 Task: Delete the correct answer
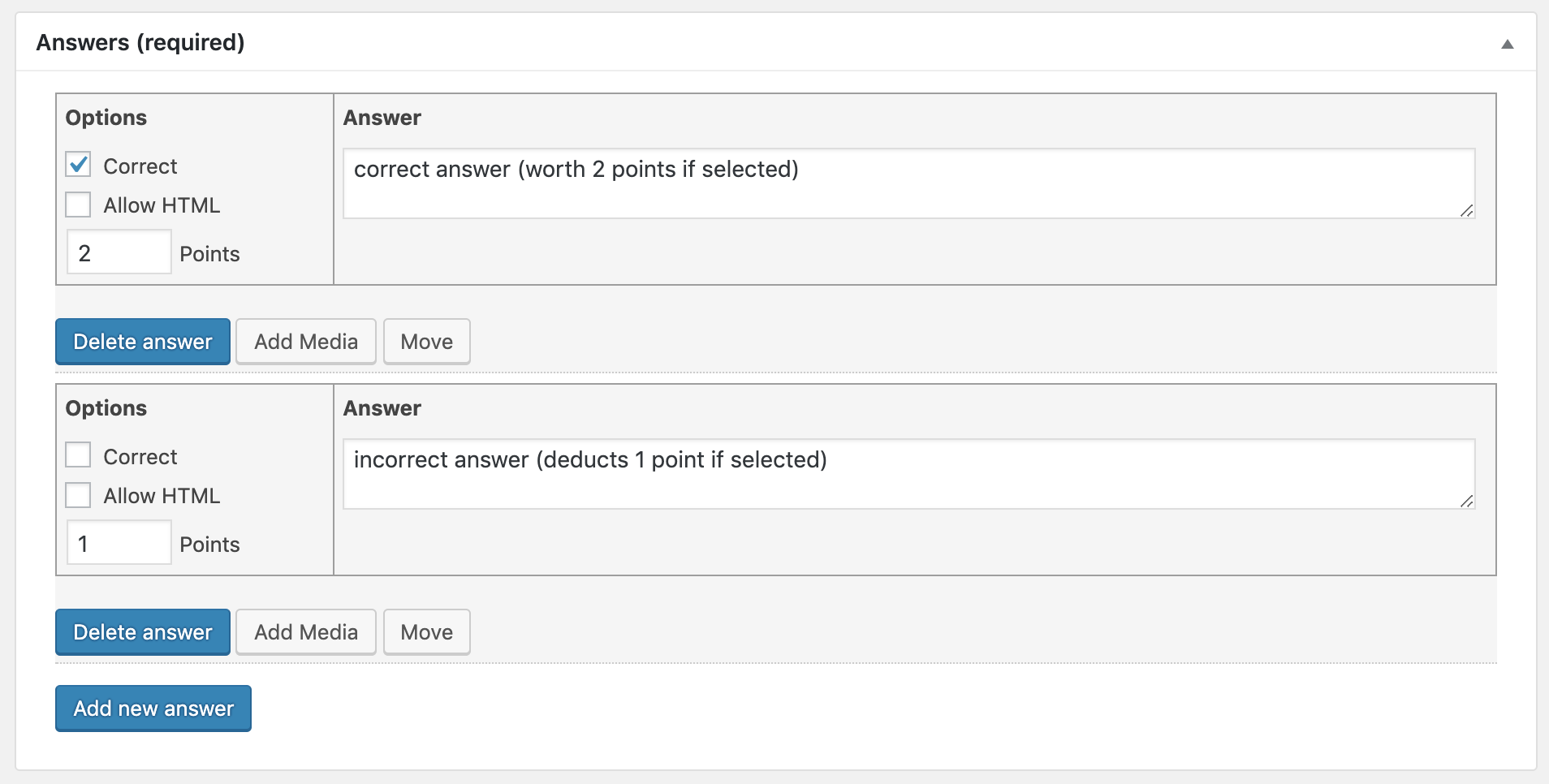[143, 341]
